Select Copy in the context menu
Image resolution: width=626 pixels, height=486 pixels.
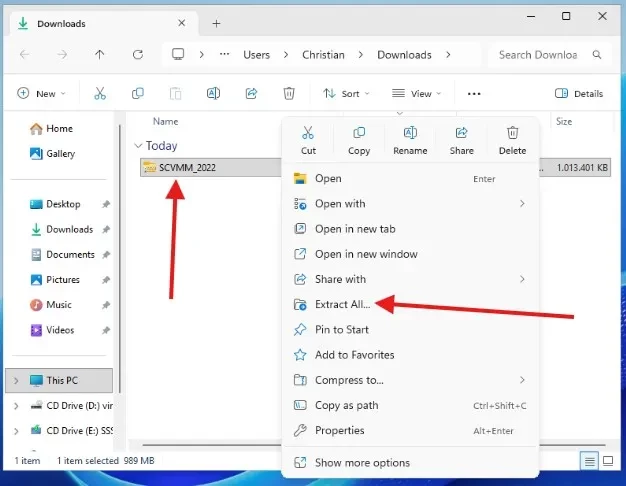(x=359, y=141)
